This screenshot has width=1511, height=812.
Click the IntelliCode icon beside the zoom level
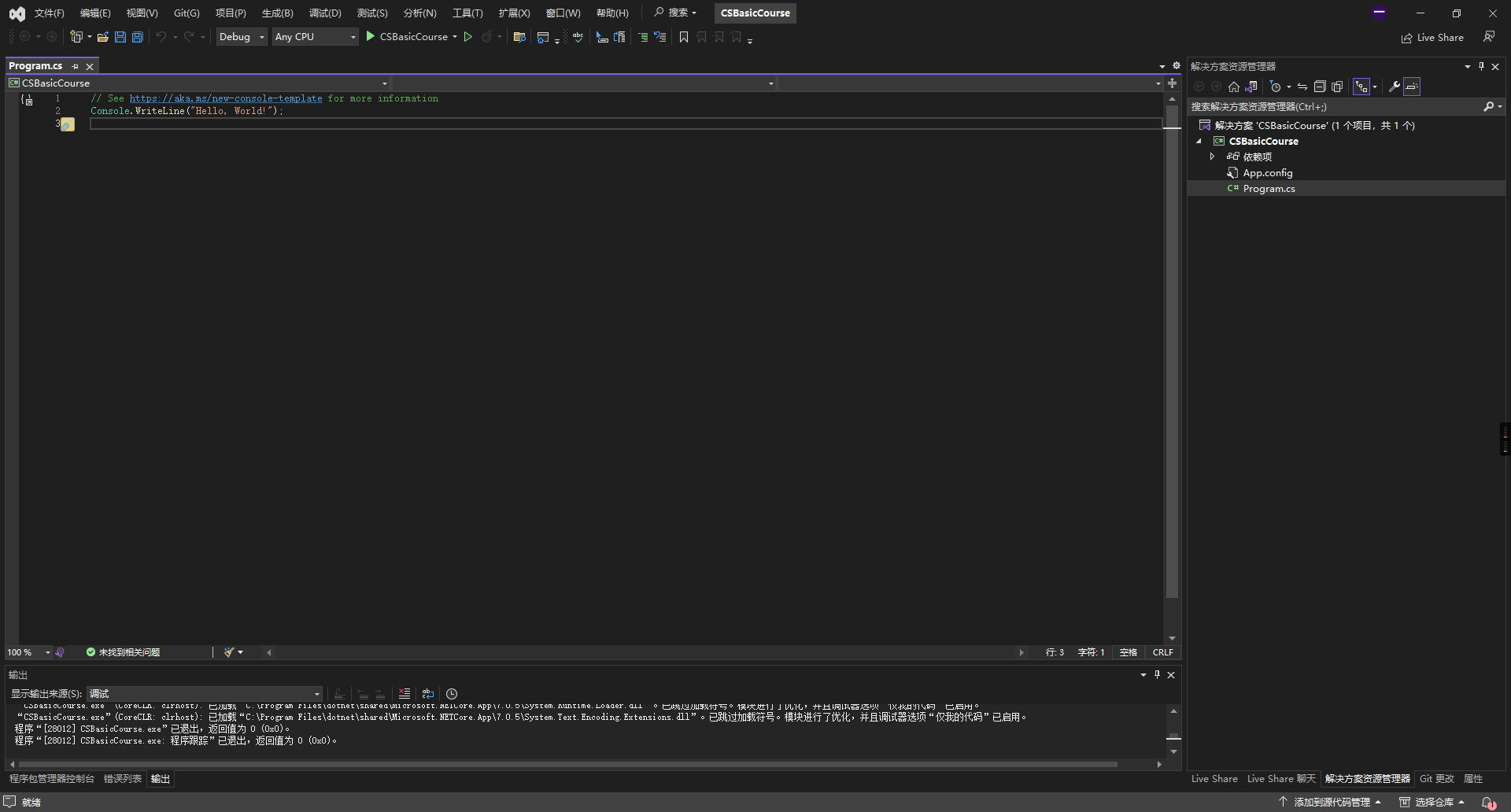click(x=60, y=652)
